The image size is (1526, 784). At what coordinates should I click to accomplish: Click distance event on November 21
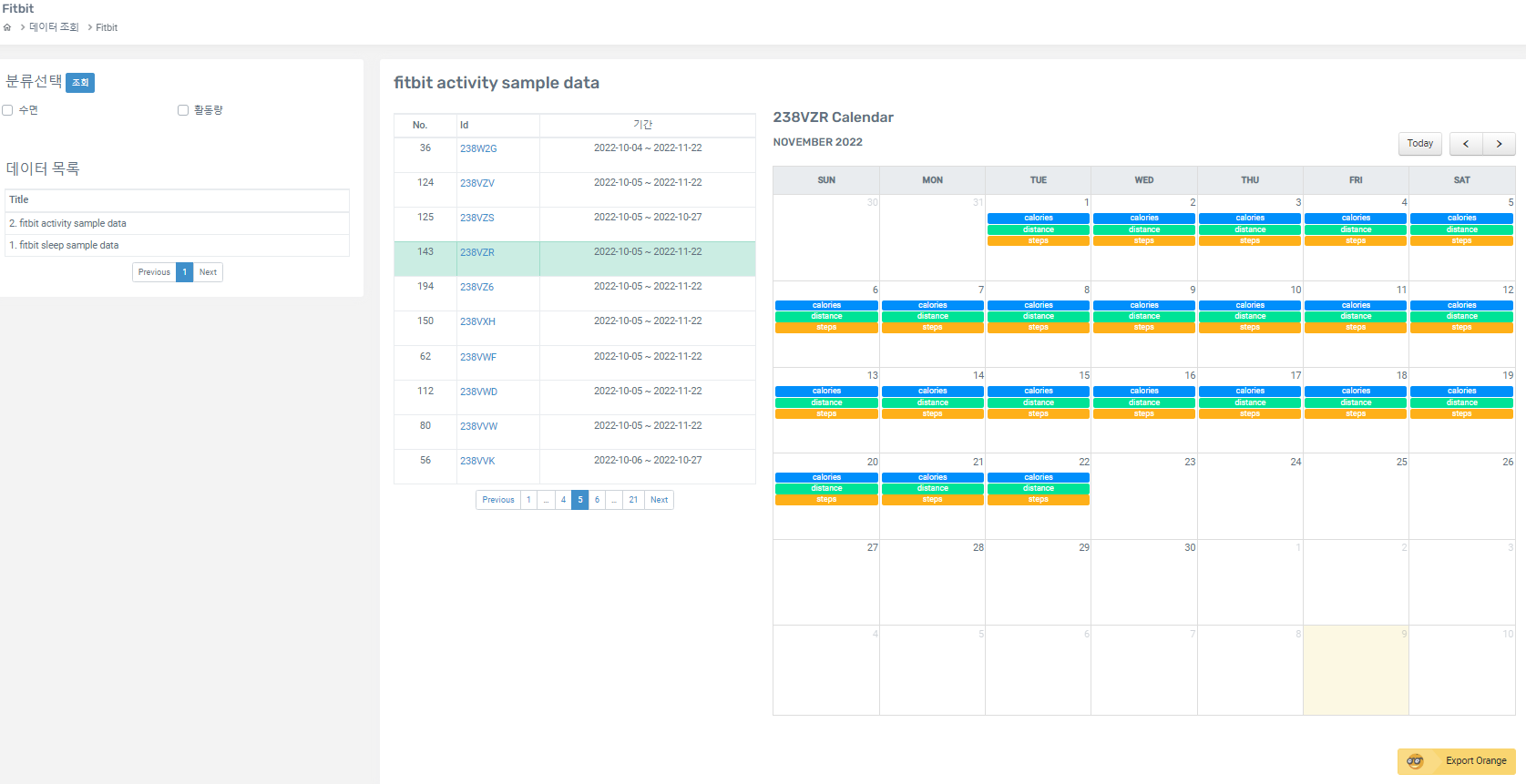point(932,489)
